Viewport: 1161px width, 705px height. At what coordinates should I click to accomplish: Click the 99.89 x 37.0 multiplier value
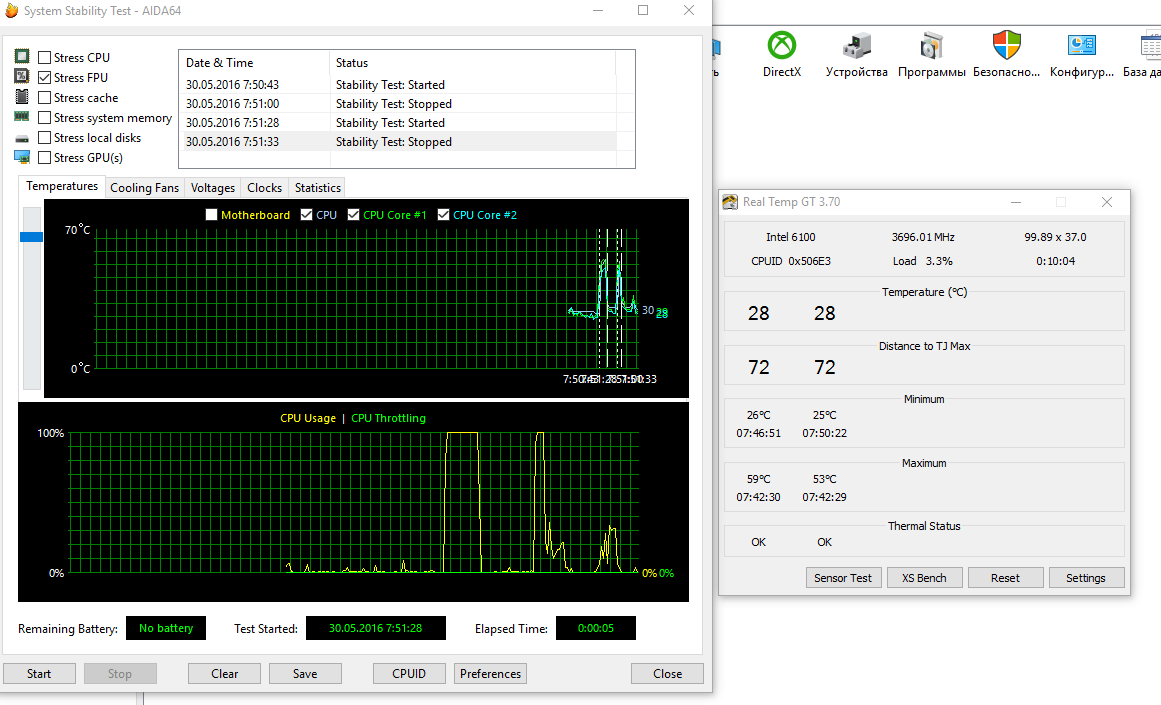1055,237
